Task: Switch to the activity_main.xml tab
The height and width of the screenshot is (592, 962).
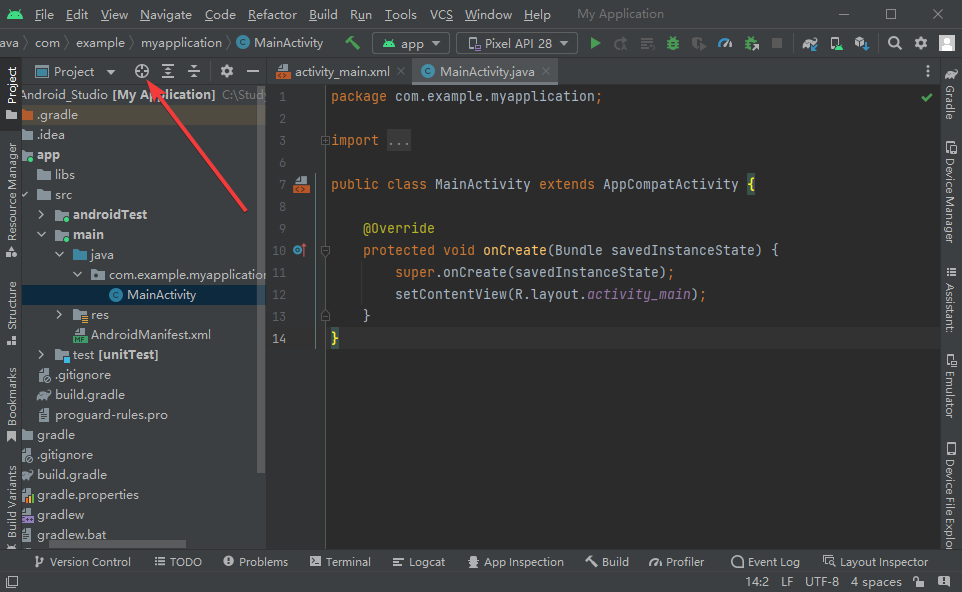Action: pyautogui.click(x=342, y=71)
